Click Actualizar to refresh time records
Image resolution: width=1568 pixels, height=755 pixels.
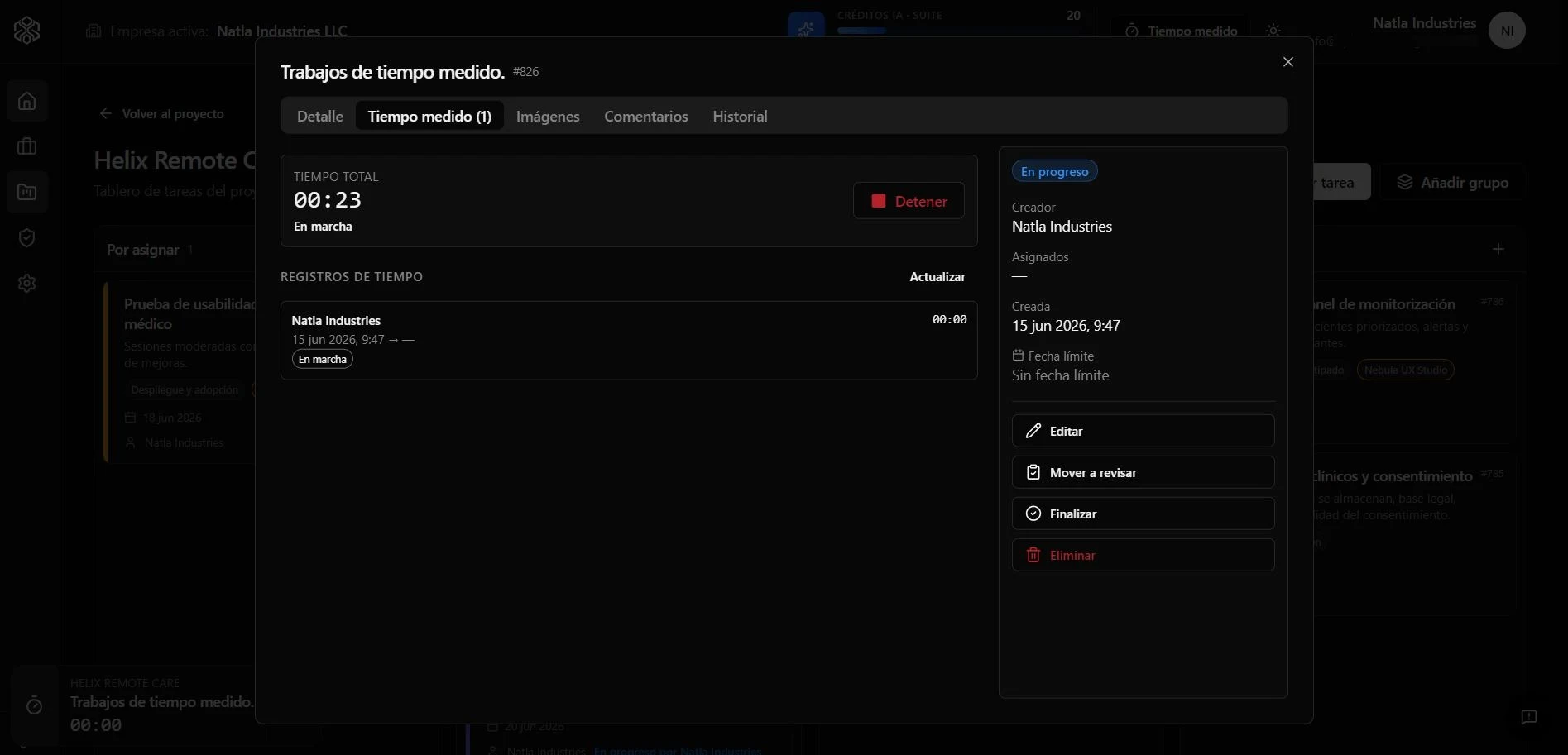[937, 277]
